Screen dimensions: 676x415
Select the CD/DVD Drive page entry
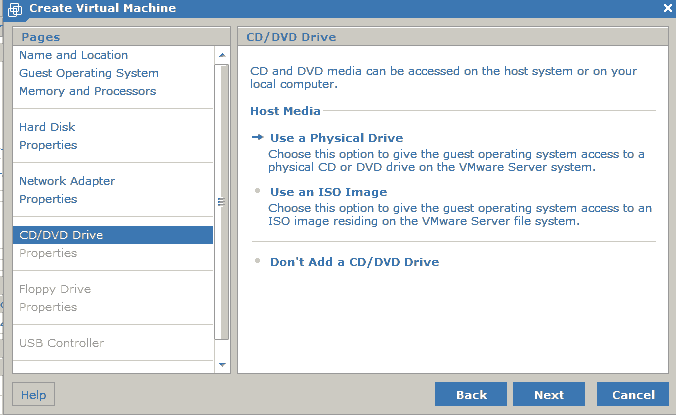[x=113, y=235]
